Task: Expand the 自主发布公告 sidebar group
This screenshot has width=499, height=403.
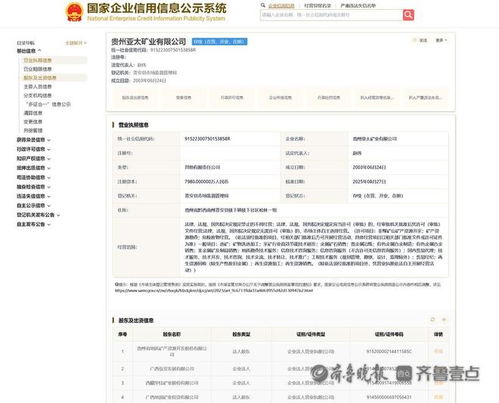Action: [x=34, y=224]
